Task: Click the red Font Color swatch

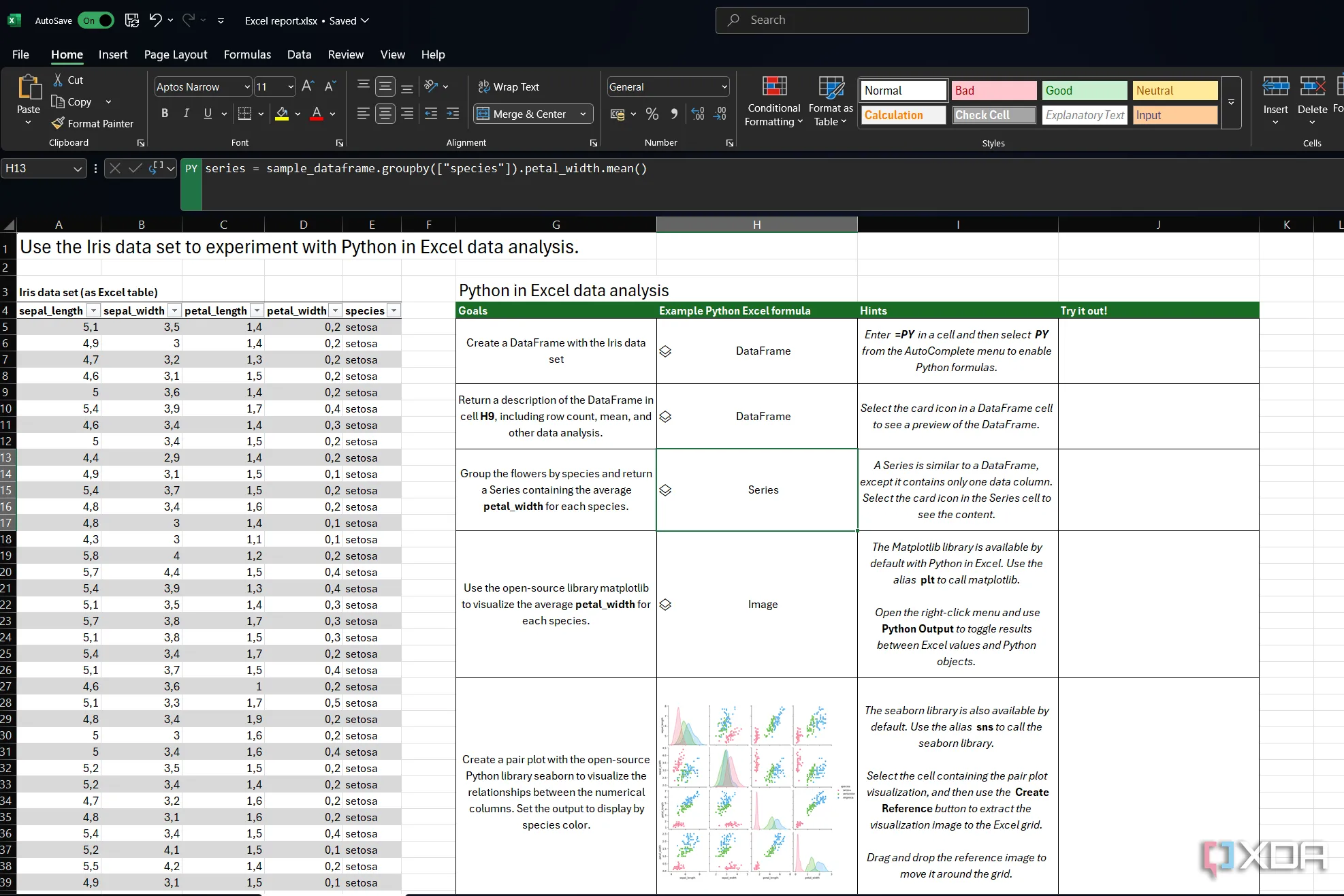Action: point(315,113)
